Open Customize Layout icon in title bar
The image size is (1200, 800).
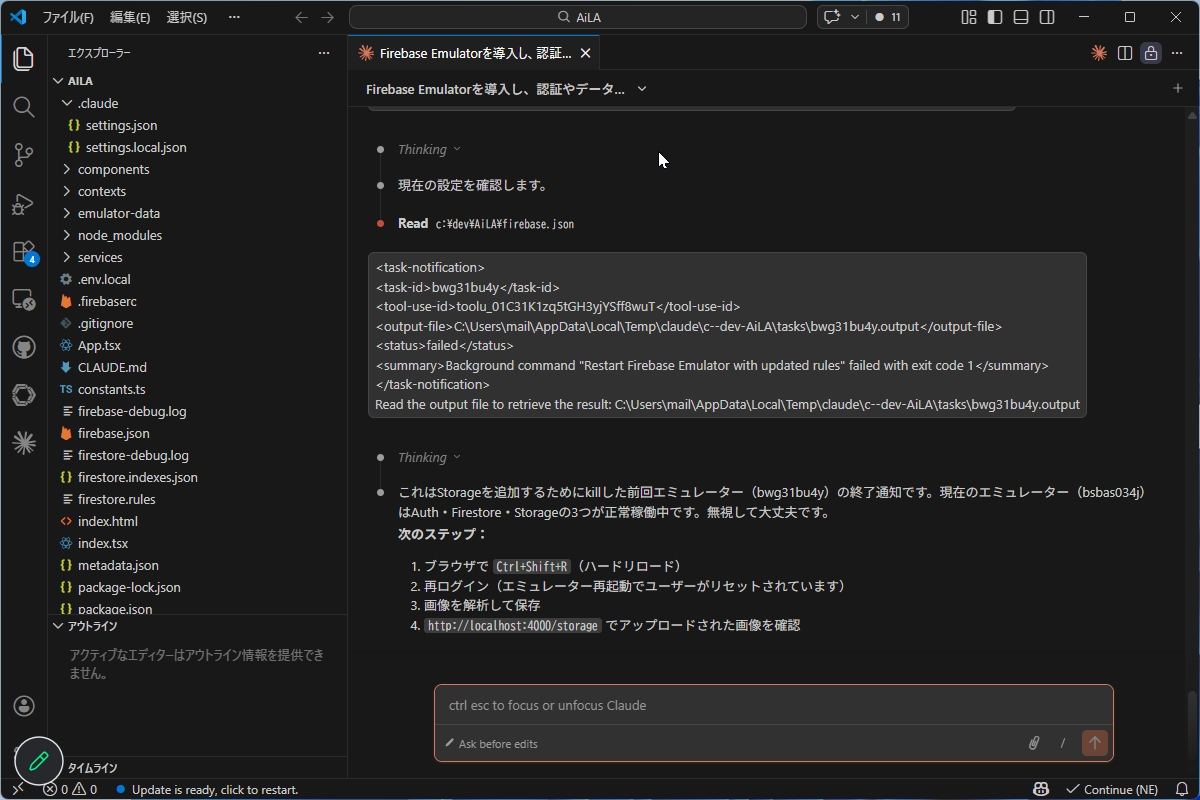969,17
